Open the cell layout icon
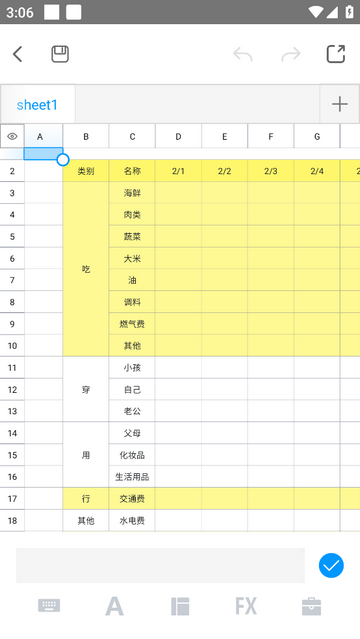 click(180, 606)
